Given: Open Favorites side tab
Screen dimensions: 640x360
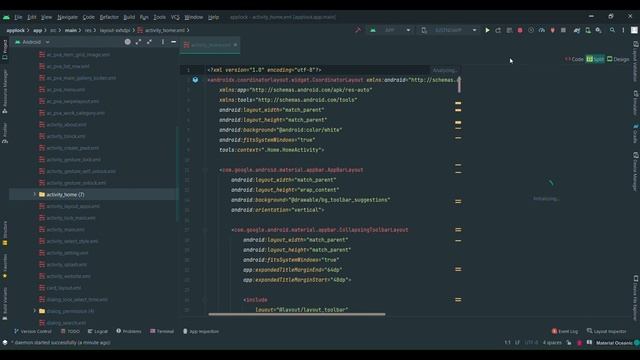Looking at the screenshot, I should [5, 266].
